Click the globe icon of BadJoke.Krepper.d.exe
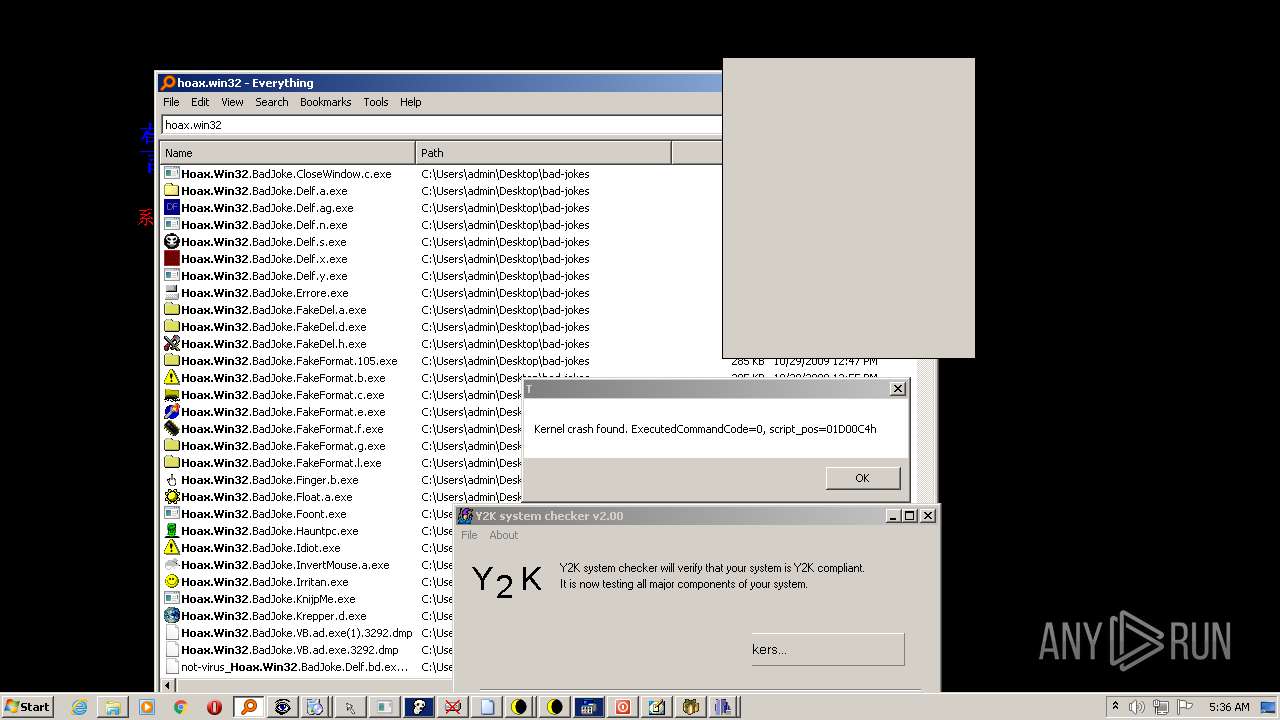The image size is (1280, 720). [x=171, y=616]
